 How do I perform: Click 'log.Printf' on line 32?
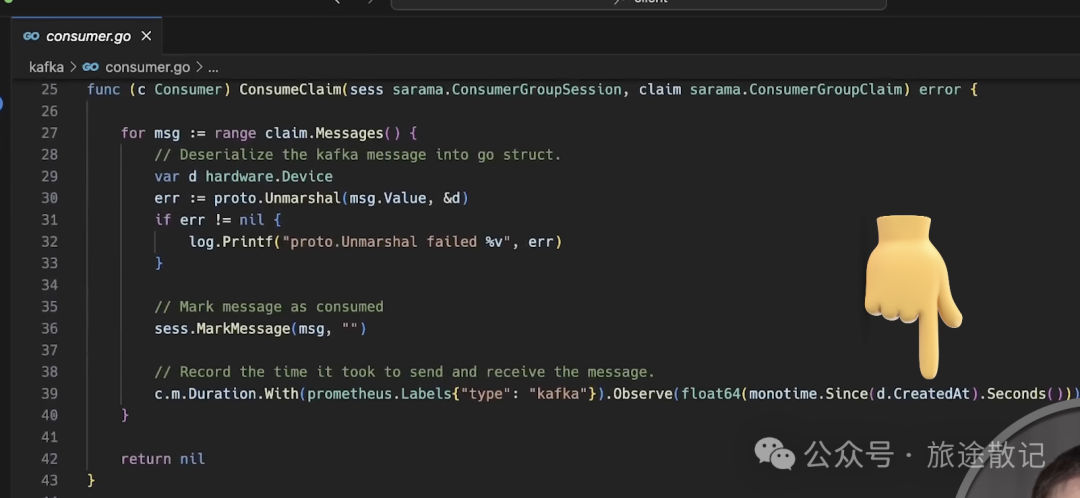click(231, 242)
